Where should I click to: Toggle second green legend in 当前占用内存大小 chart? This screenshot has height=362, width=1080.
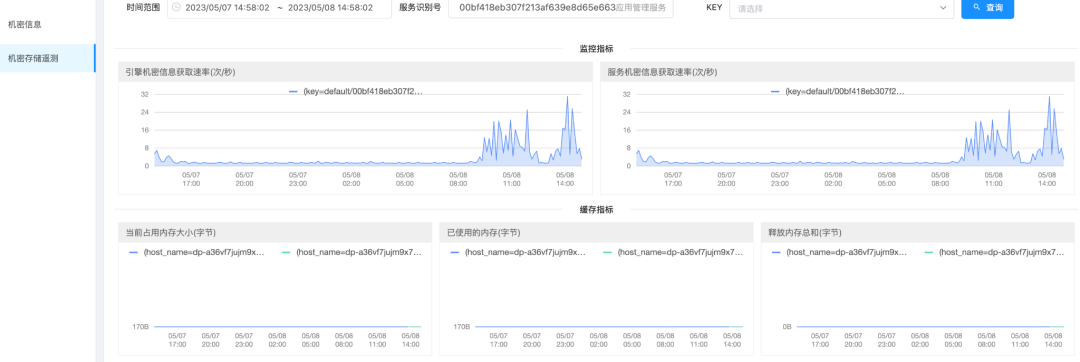(x=352, y=253)
